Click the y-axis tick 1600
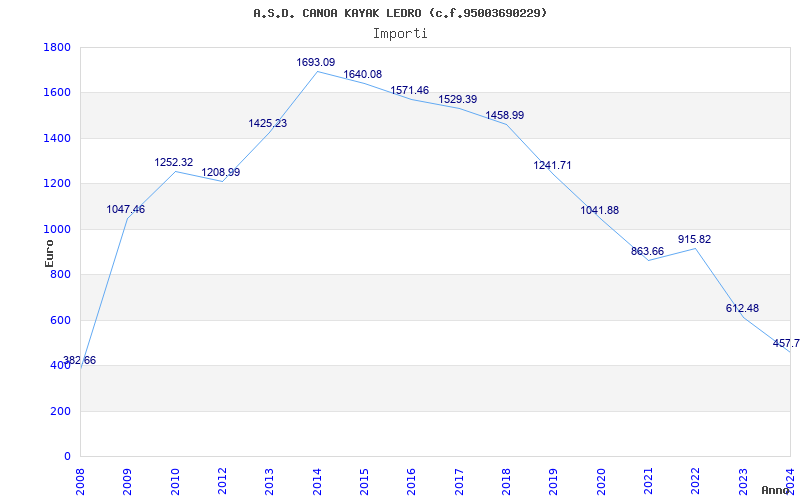Screen dimensions: 800x500 (57, 93)
